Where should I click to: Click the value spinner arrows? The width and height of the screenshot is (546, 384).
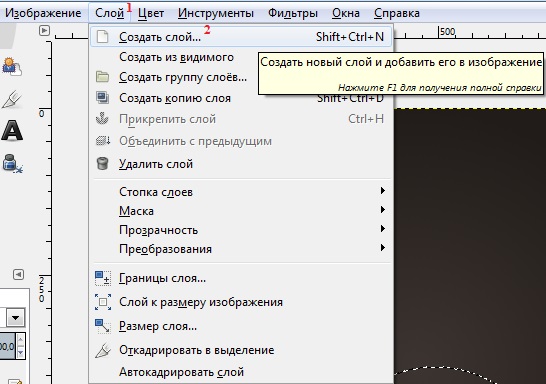tap(21, 346)
